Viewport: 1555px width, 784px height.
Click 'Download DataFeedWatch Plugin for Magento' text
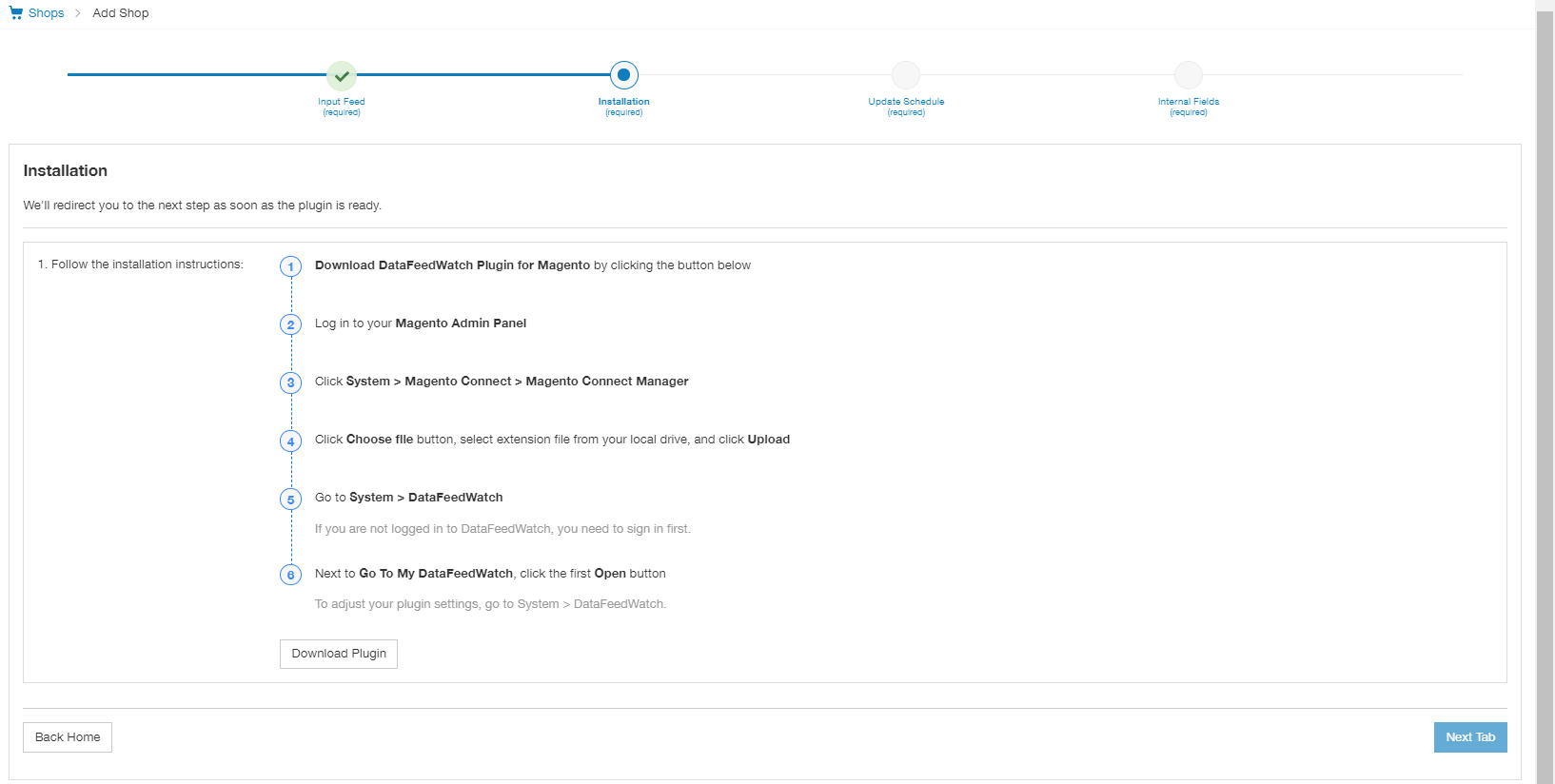pos(452,265)
